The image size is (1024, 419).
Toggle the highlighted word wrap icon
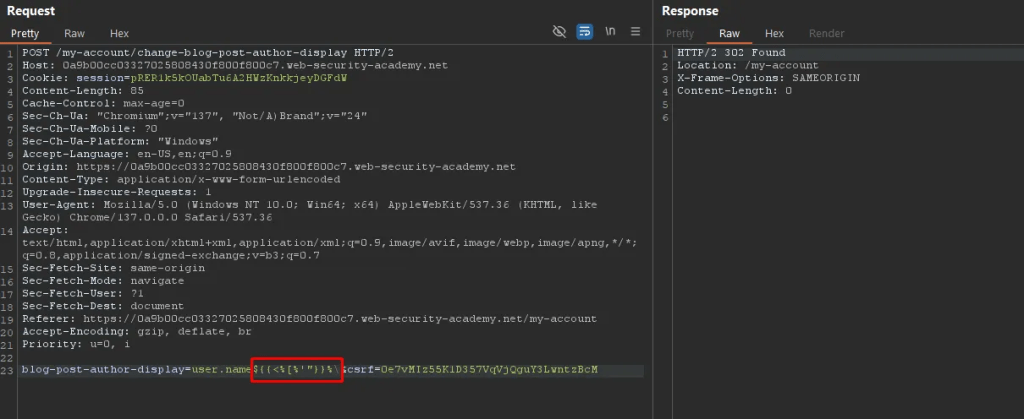584,32
